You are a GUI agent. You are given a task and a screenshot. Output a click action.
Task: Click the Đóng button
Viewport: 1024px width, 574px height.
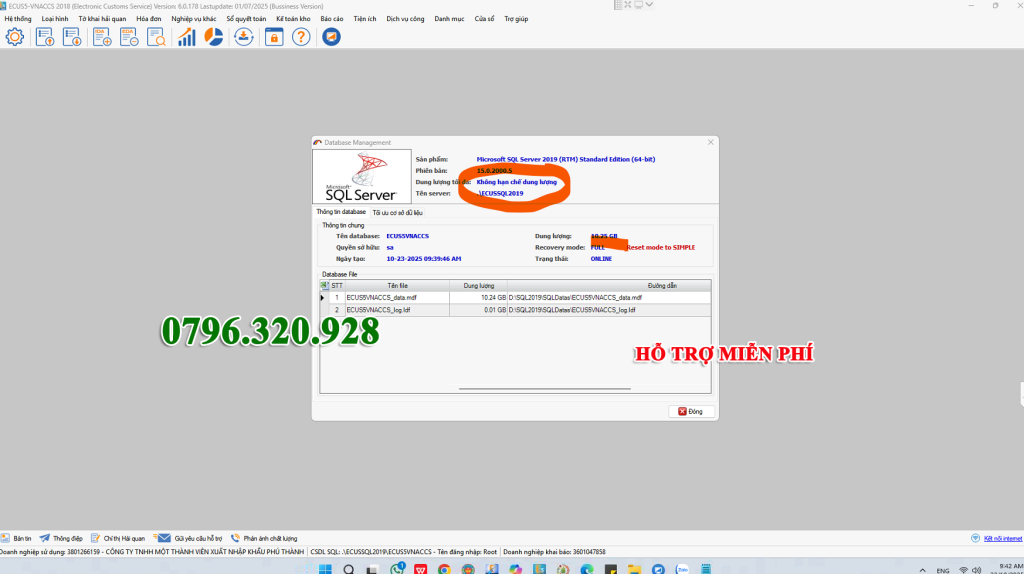pyautogui.click(x=690, y=411)
